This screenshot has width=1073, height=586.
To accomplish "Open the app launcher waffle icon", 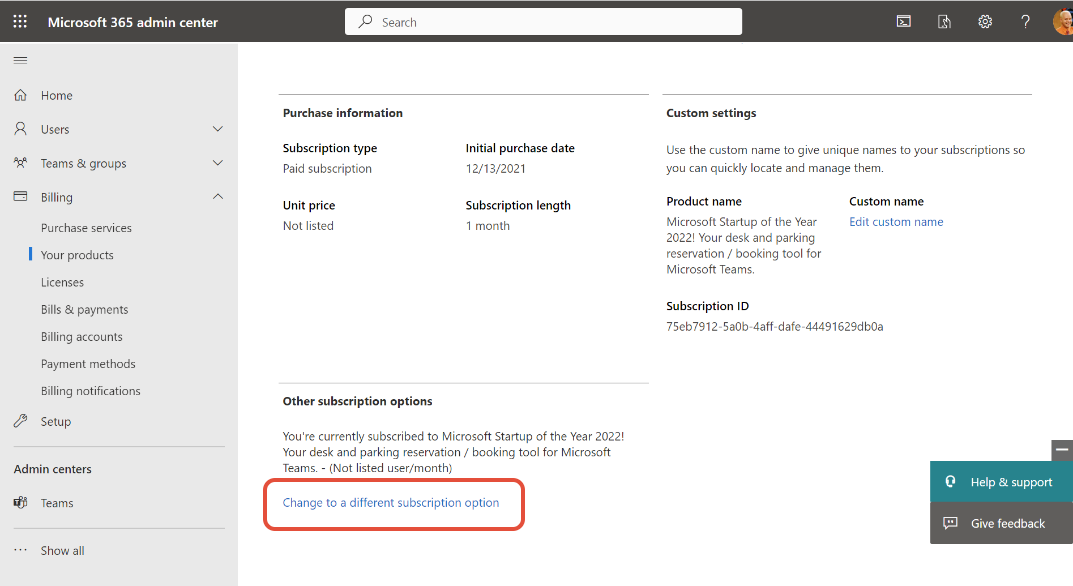I will 21,22.
